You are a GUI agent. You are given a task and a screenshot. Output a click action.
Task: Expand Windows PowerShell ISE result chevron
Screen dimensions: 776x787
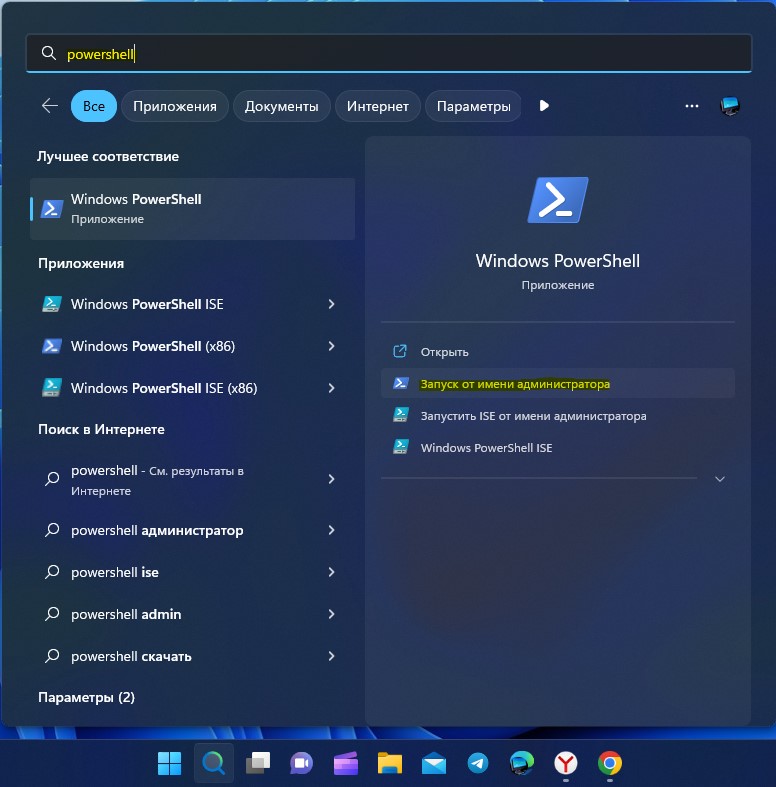[x=331, y=304]
